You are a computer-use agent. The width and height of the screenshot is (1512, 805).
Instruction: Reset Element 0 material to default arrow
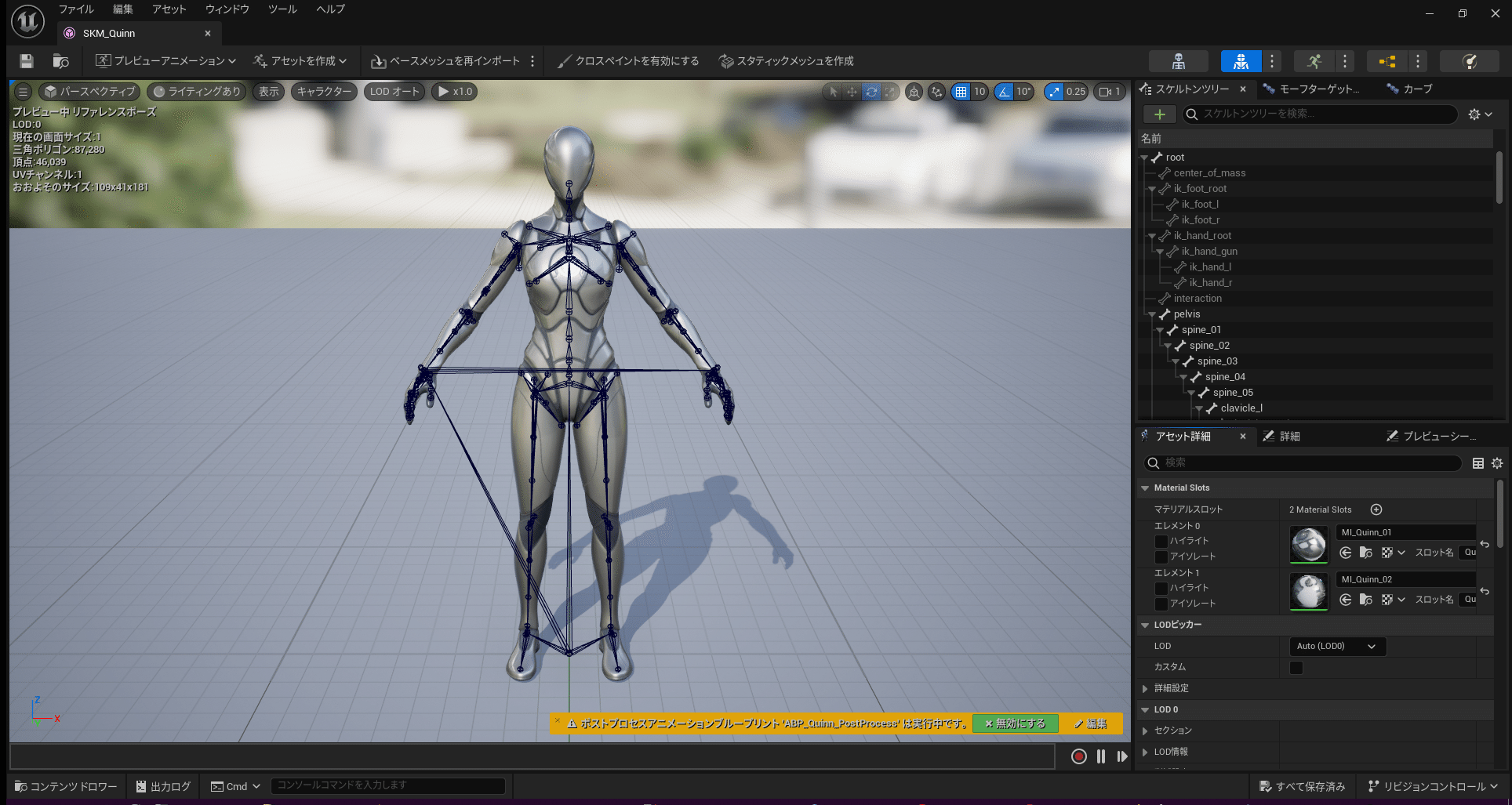coord(1485,544)
